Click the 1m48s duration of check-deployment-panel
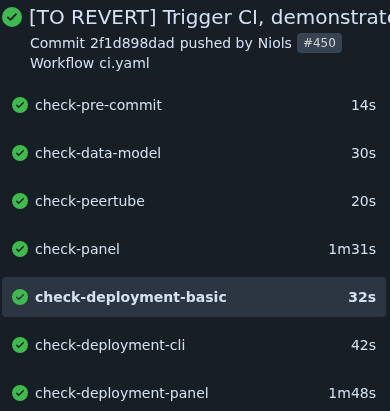 point(352,393)
